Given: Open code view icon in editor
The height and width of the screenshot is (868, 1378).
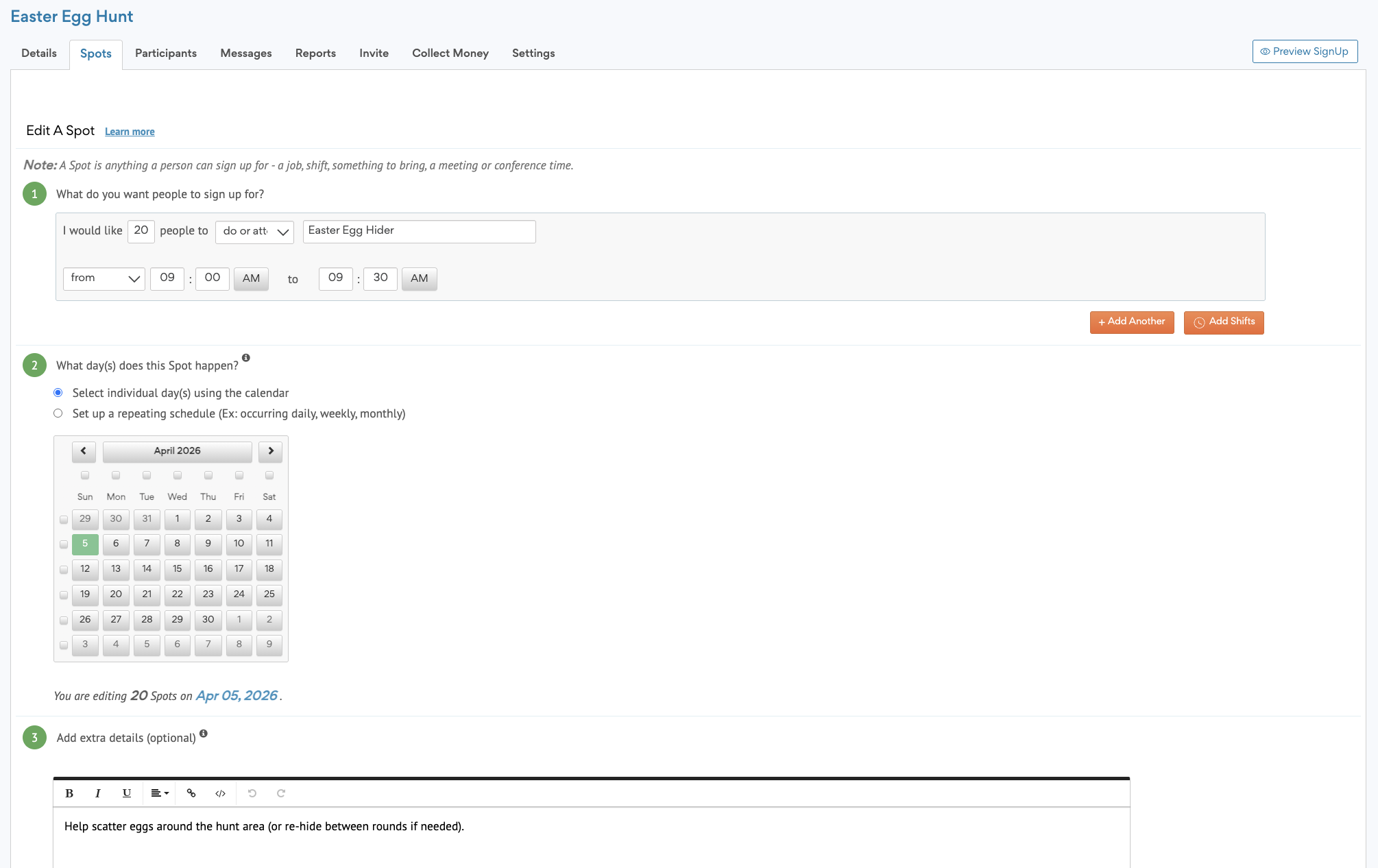Looking at the screenshot, I should (220, 793).
